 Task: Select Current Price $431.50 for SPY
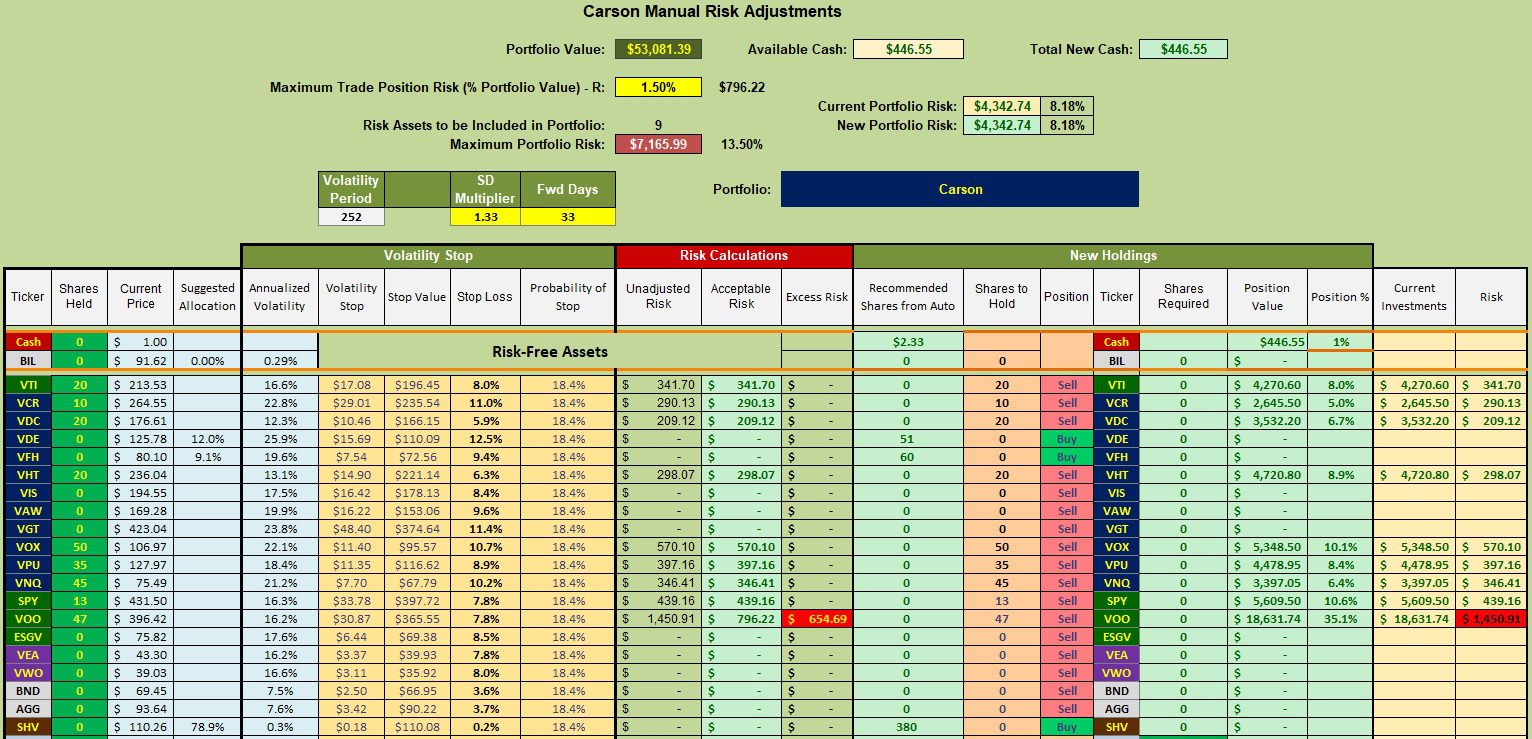pos(140,601)
